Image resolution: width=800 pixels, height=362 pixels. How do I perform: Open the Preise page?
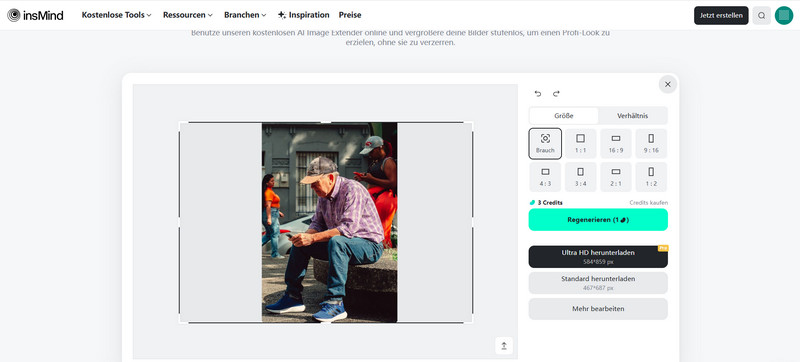click(350, 15)
